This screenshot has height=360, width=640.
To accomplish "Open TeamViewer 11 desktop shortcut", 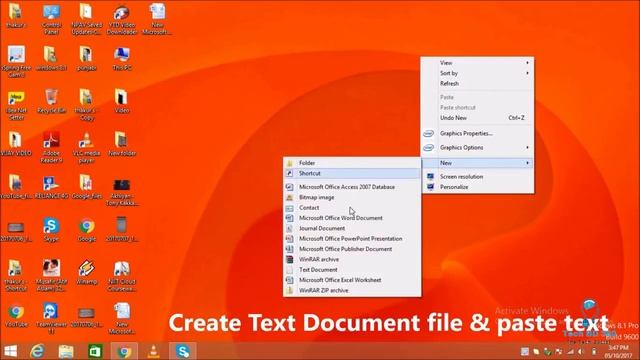I will point(51,318).
